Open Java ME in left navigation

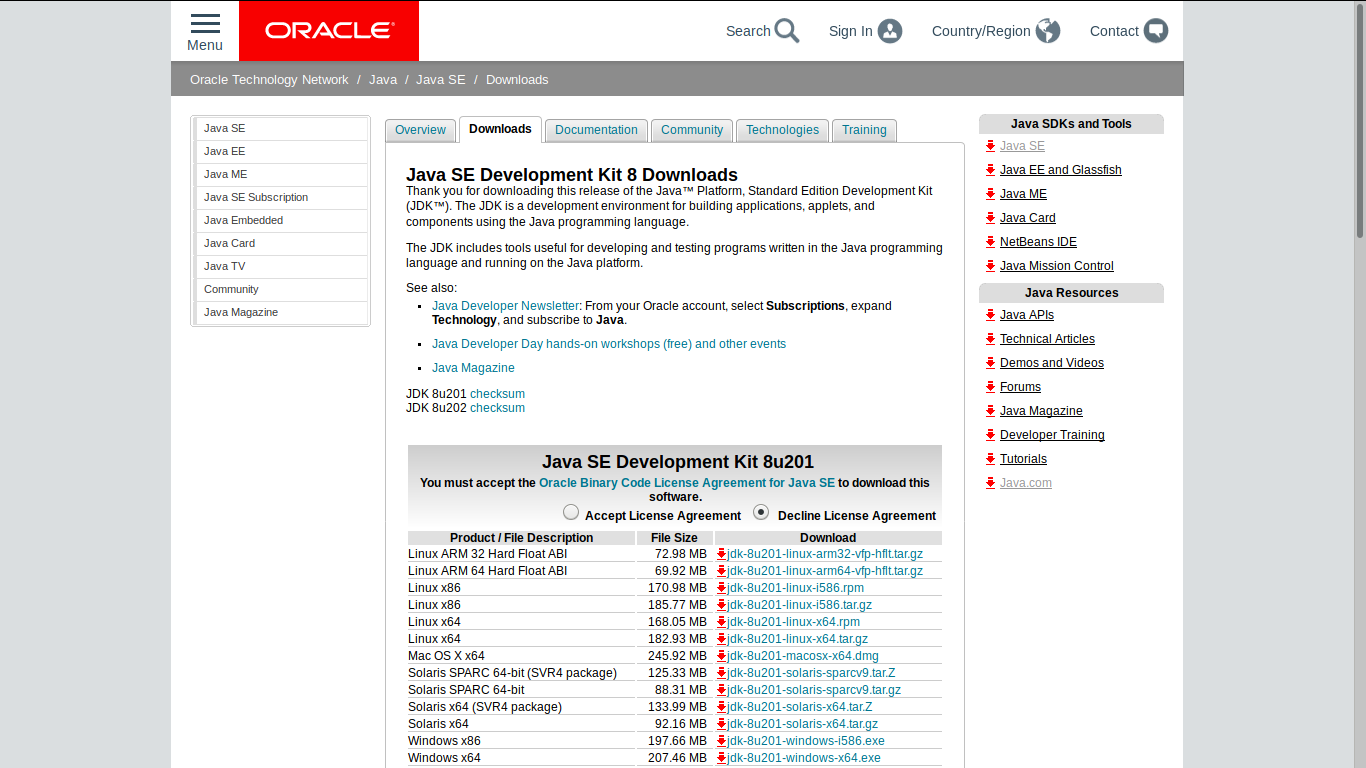(x=282, y=174)
